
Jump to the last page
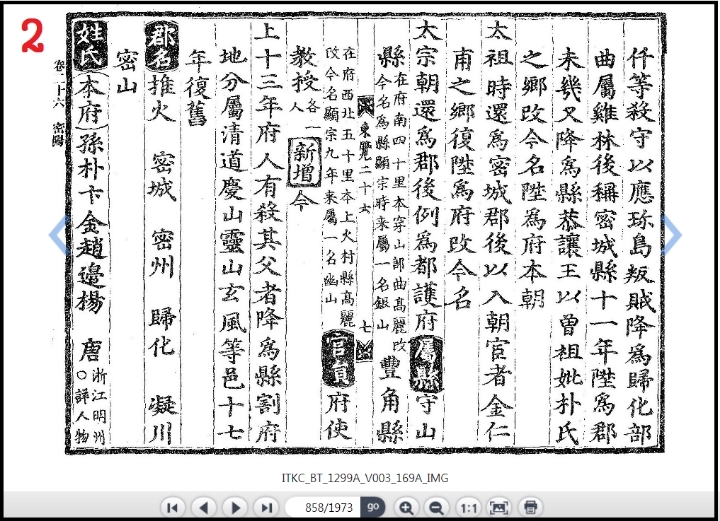pos(267,507)
